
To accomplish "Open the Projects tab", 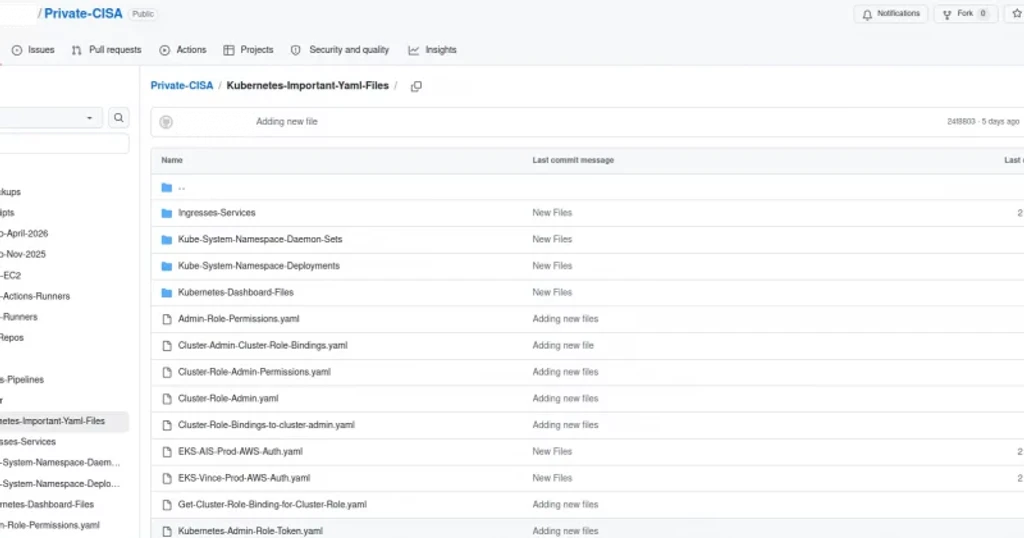I will pos(248,50).
